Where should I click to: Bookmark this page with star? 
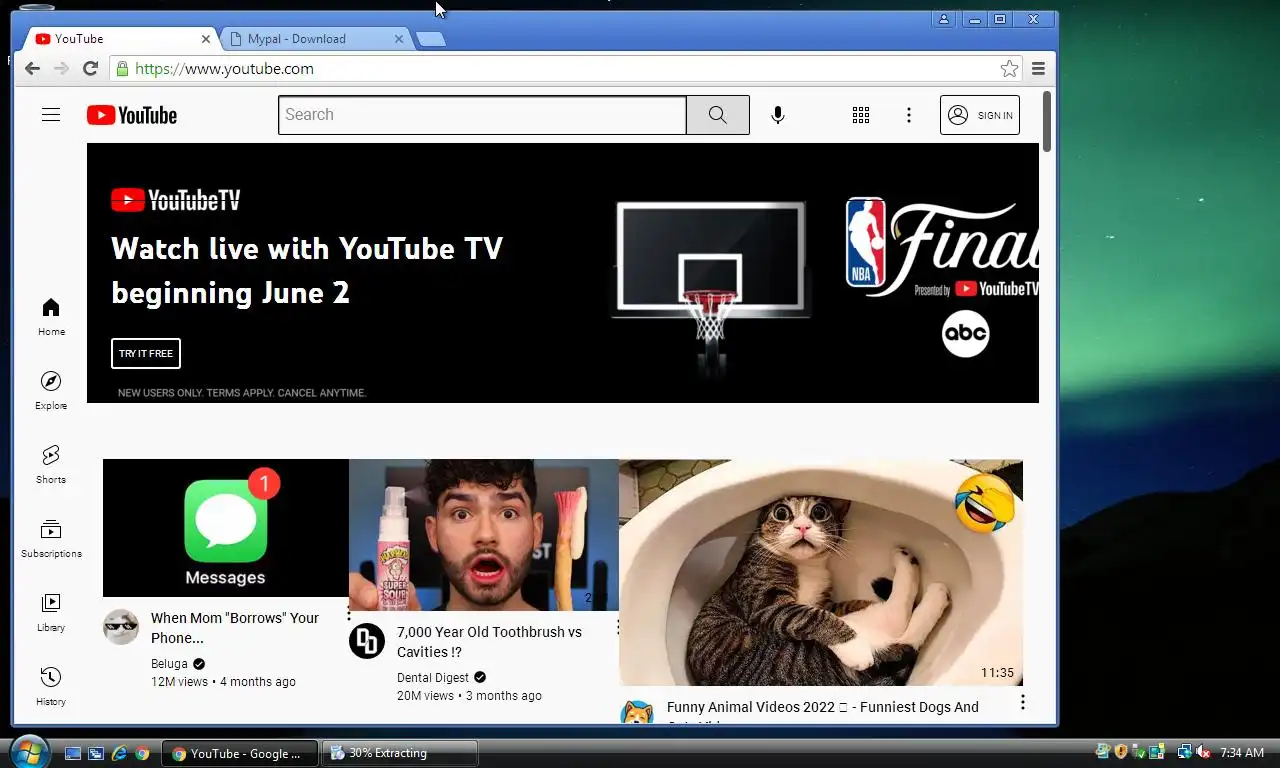pos(1009,69)
